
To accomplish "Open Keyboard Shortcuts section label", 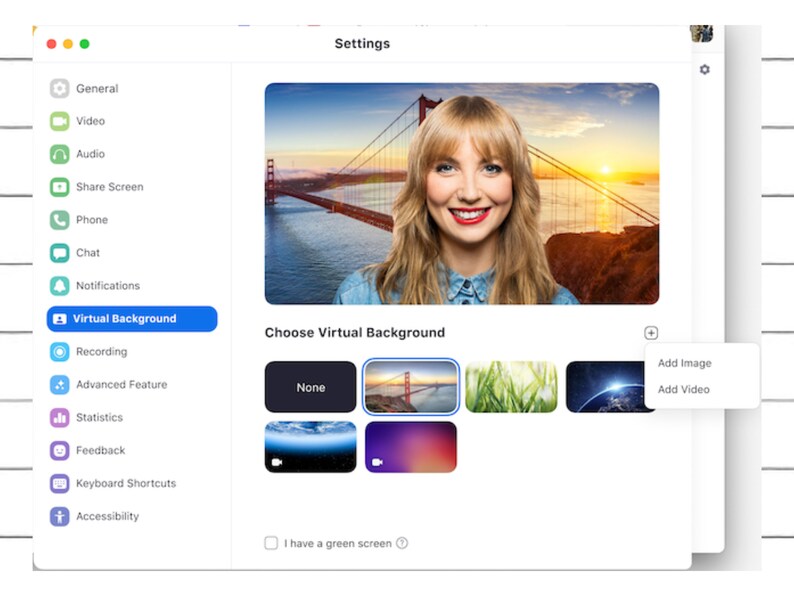I will point(126,483).
